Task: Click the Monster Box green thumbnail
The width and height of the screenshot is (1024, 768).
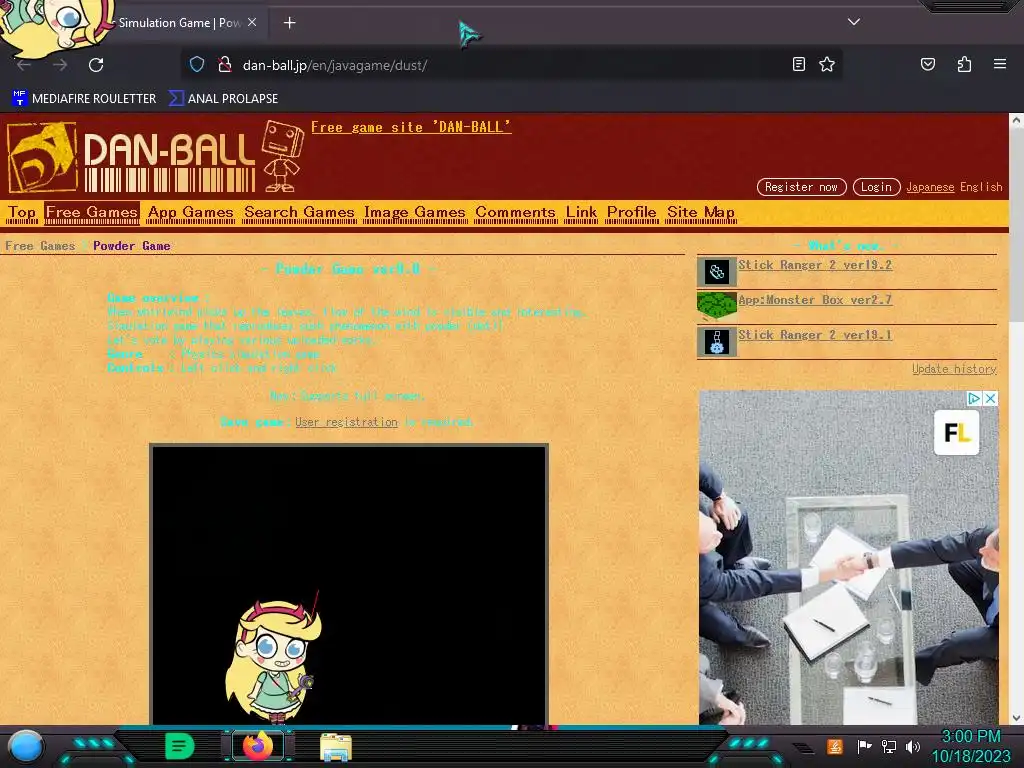Action: pos(716,306)
